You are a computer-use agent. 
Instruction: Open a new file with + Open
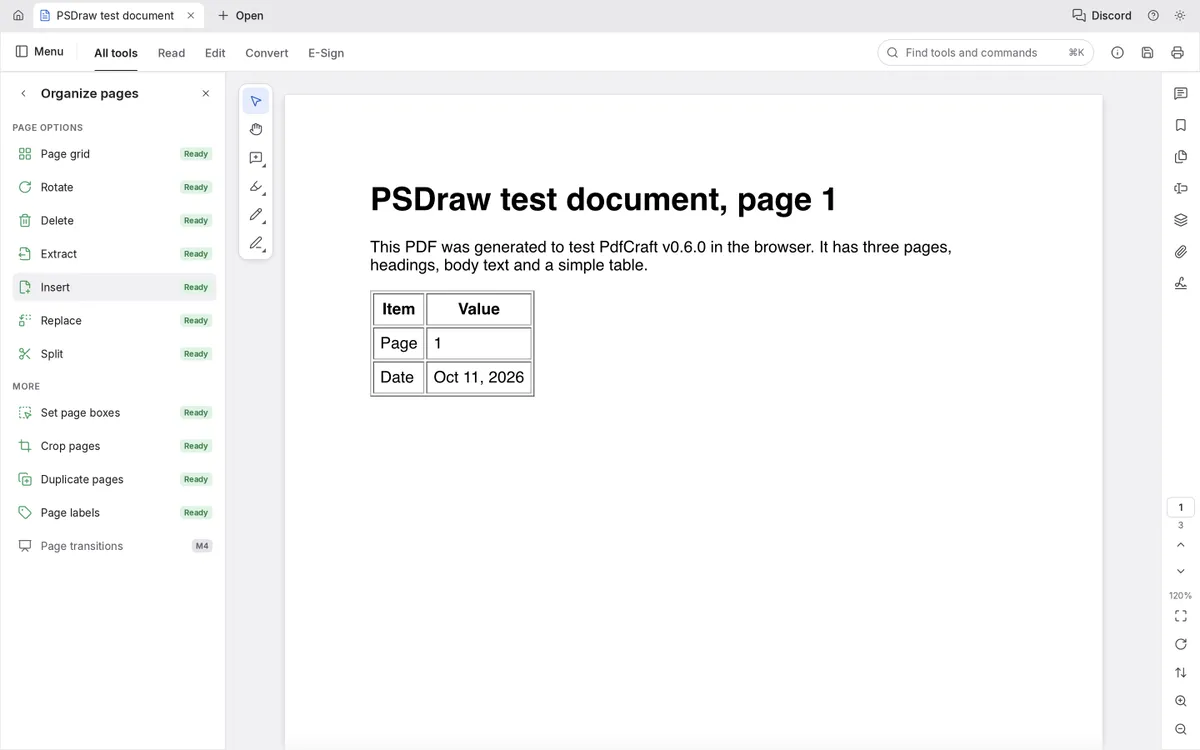241,15
